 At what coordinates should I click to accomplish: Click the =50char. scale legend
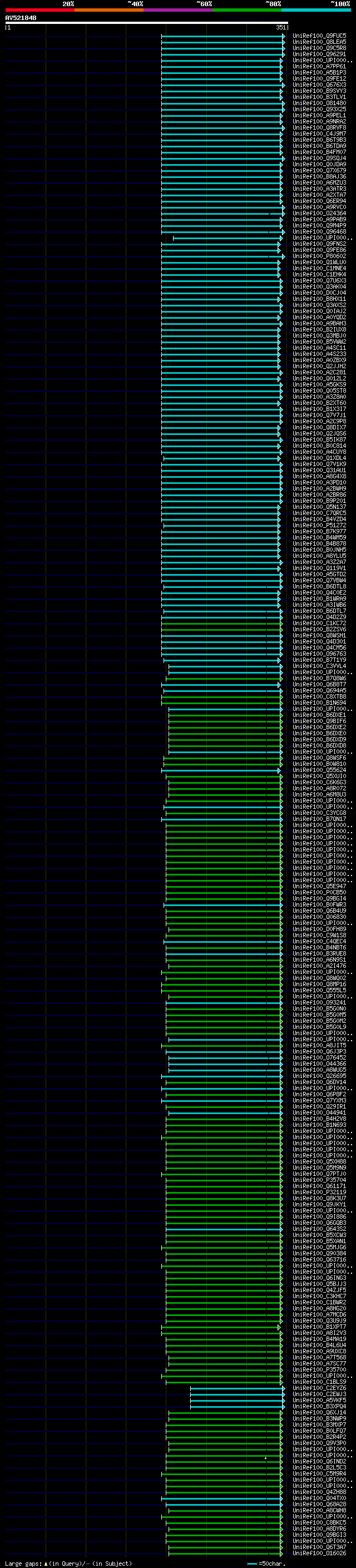[x=266, y=1563]
